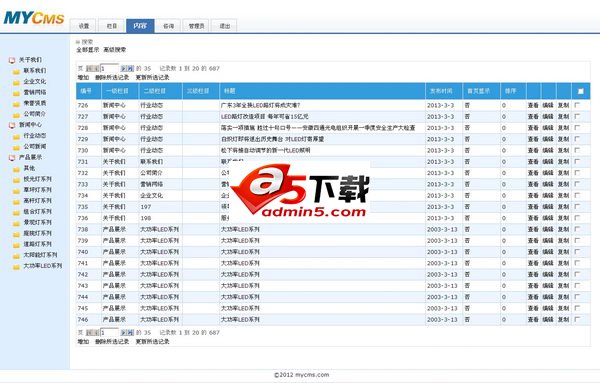Click 删除所选记录 above the table

[112, 77]
